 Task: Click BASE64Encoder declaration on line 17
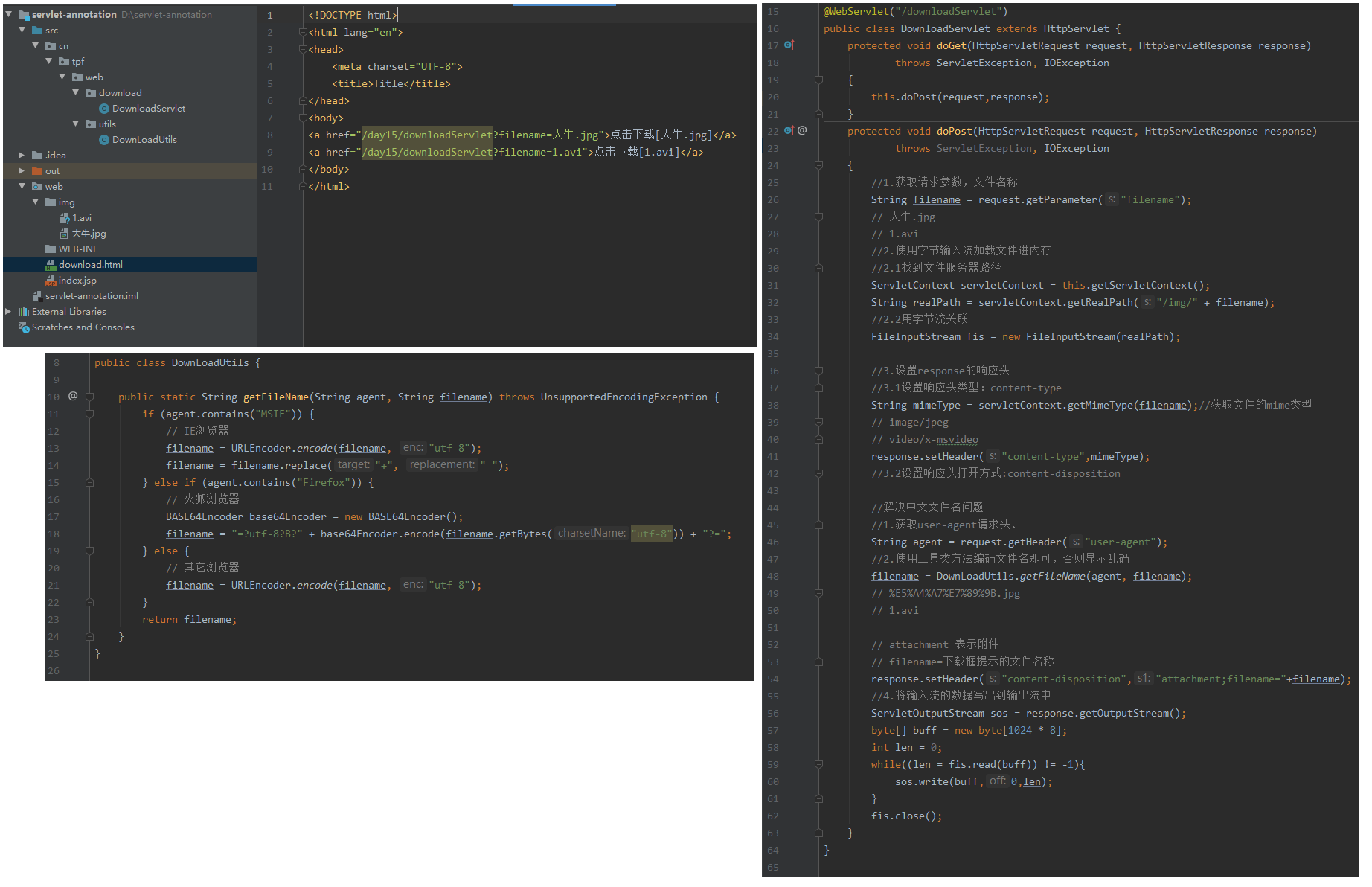[x=315, y=516]
